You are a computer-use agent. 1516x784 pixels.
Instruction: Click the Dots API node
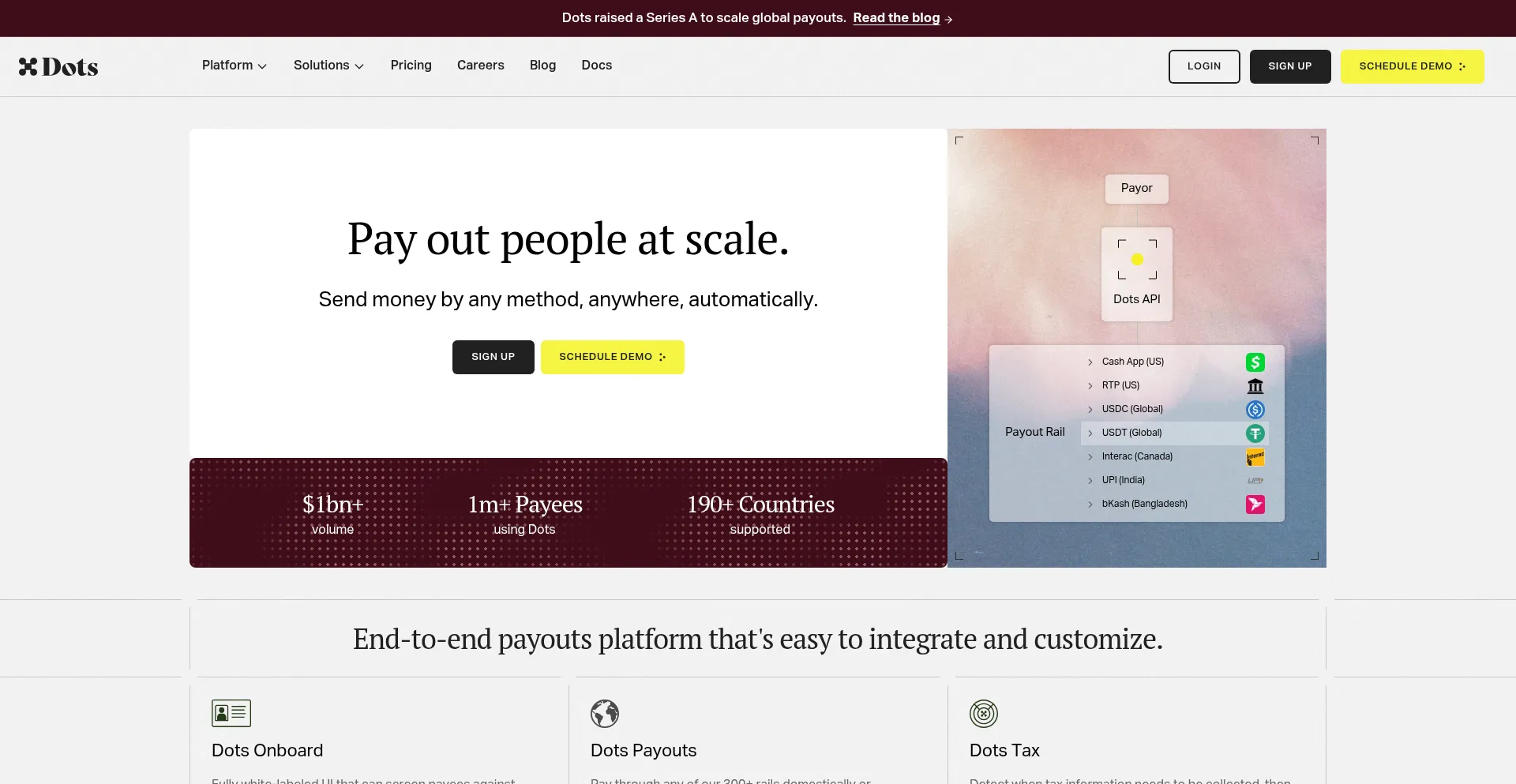(x=1136, y=274)
